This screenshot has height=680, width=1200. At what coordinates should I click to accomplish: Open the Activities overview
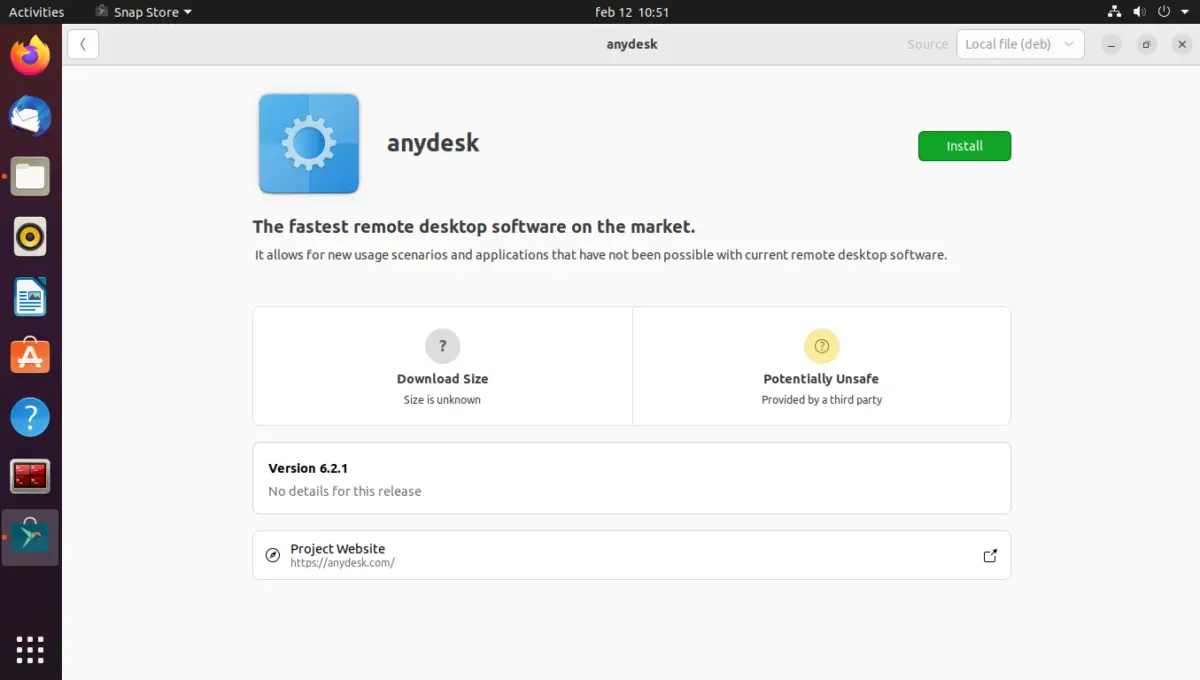click(36, 12)
